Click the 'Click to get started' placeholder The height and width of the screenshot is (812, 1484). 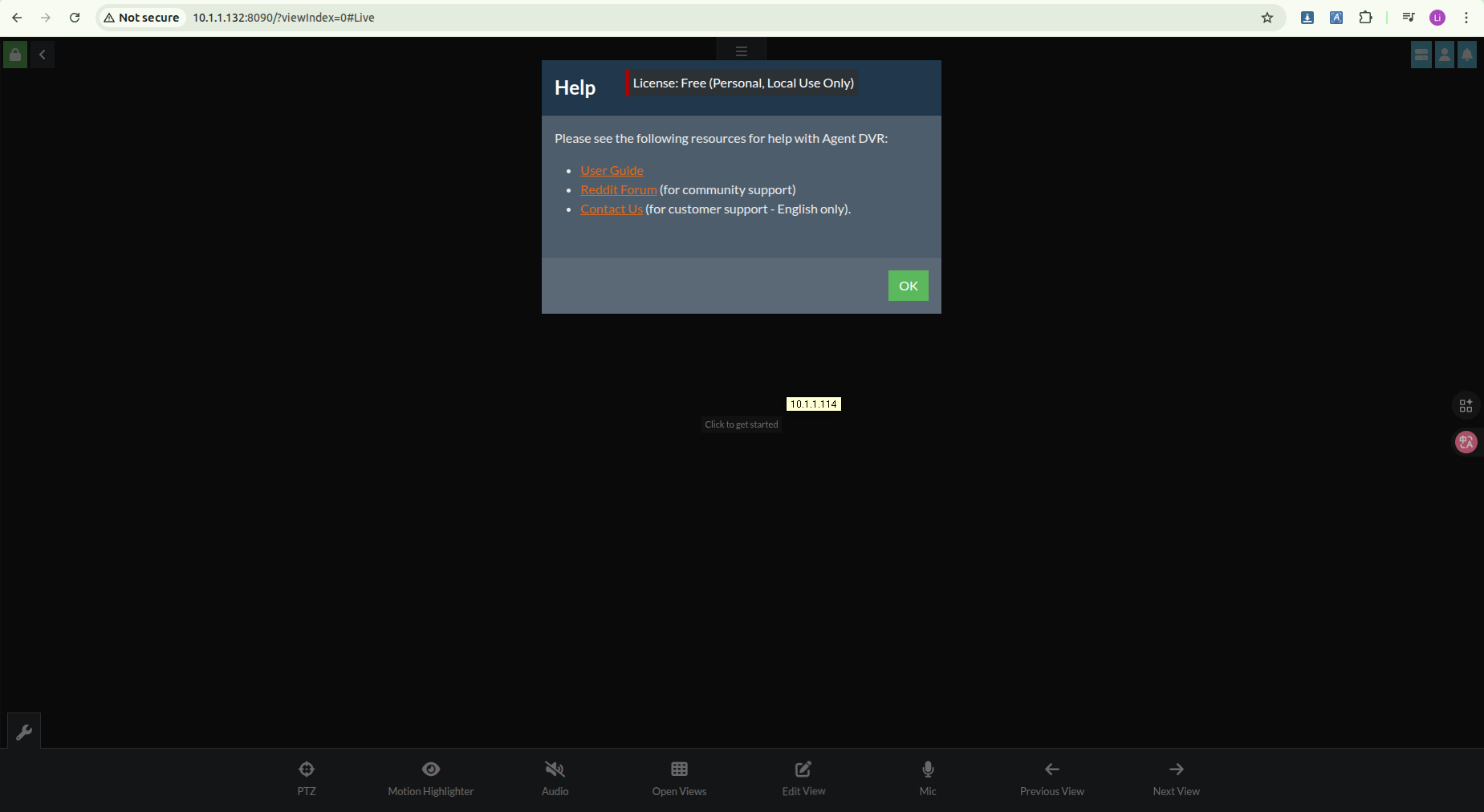741,424
